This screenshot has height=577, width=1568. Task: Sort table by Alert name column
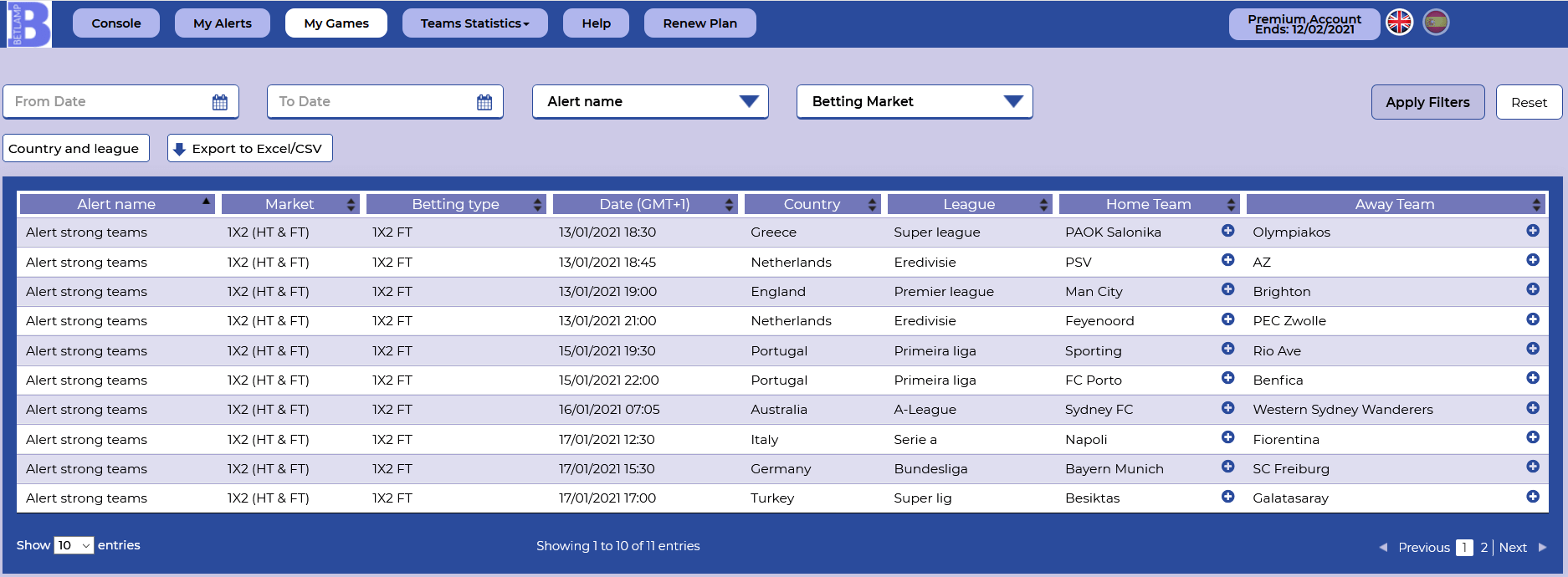coord(117,204)
